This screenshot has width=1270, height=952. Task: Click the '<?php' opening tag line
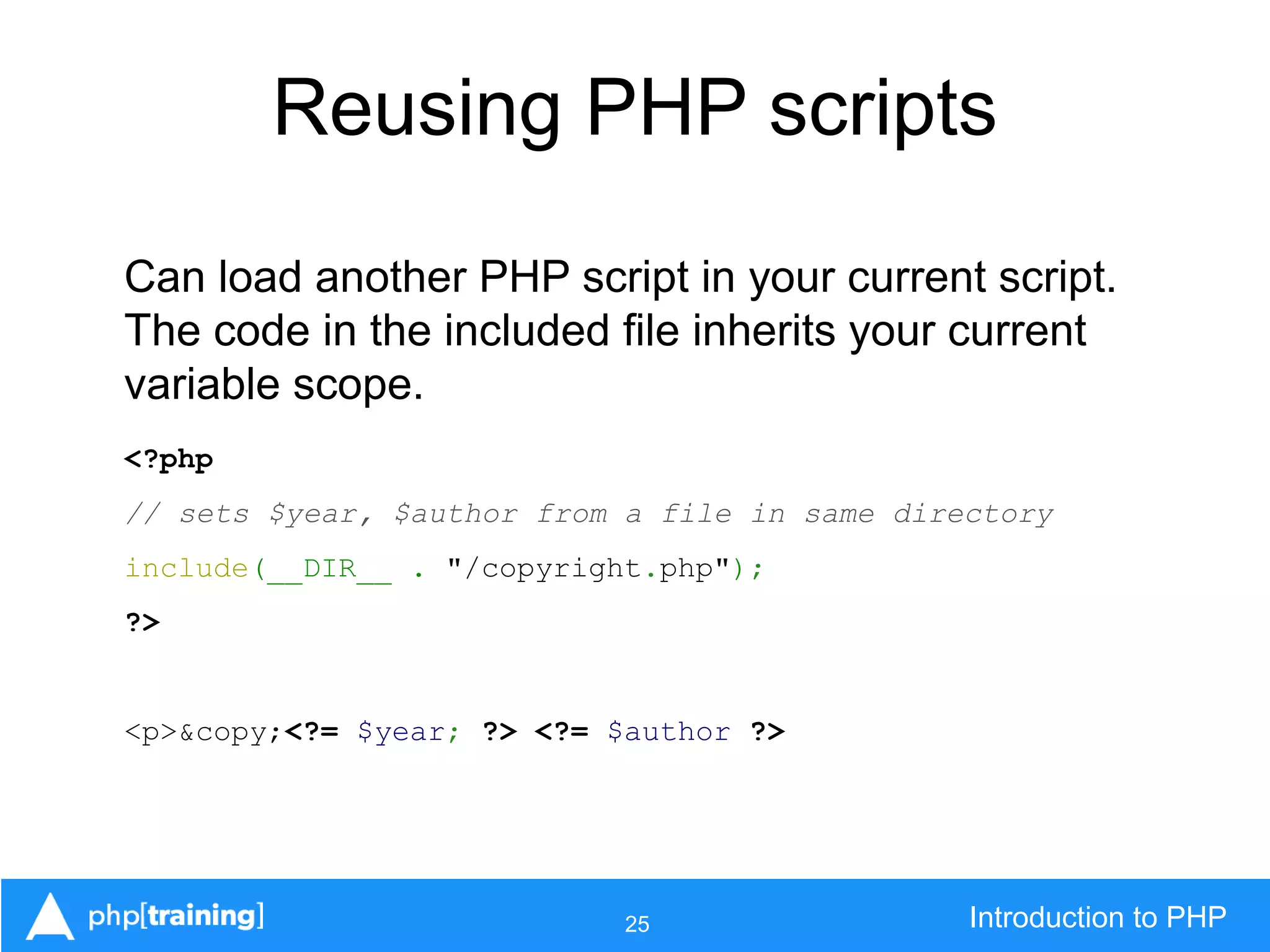point(169,460)
